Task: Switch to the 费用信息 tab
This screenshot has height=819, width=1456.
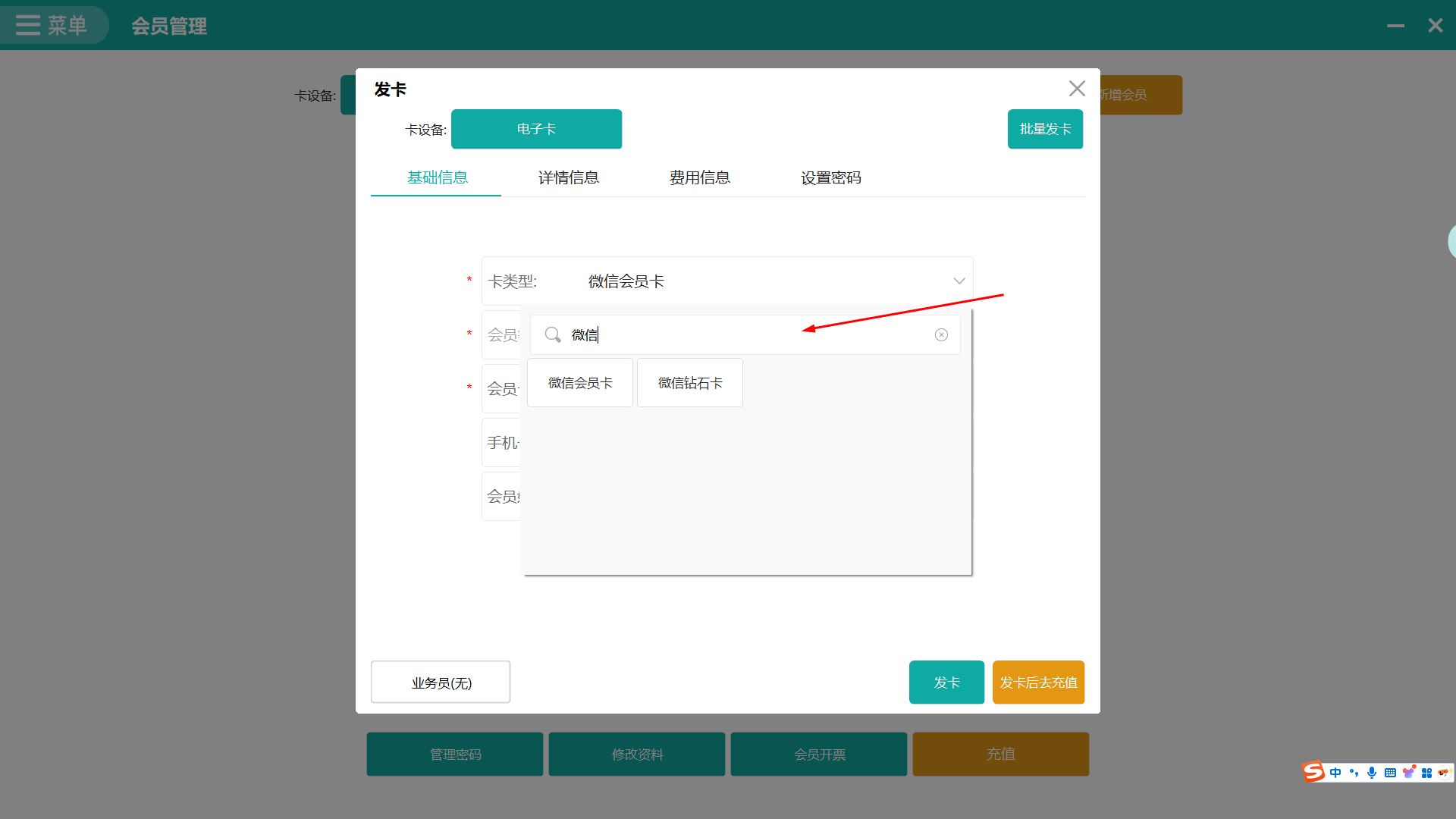Action: tap(699, 177)
